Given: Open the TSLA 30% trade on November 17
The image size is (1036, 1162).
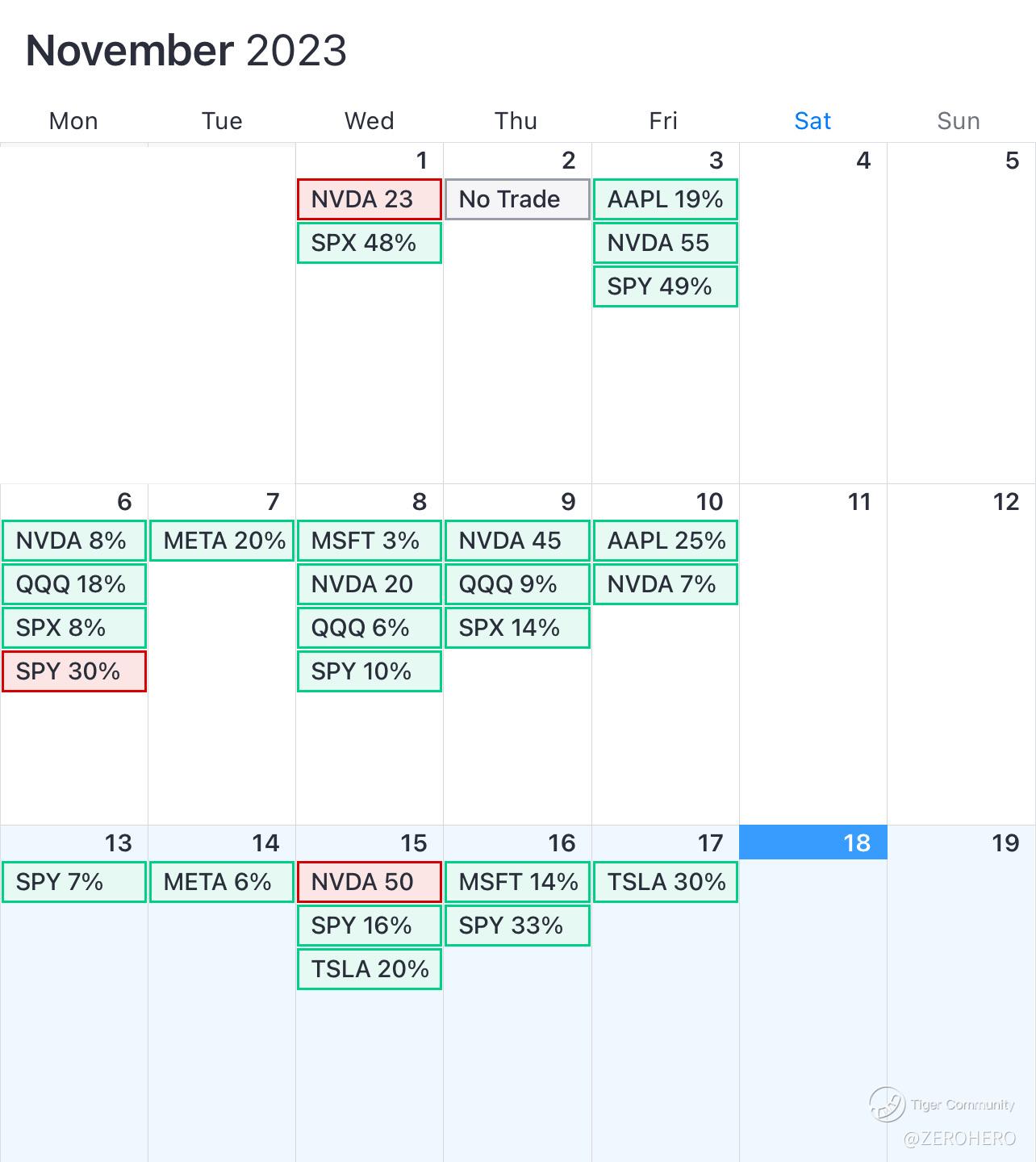Looking at the screenshot, I should pos(666,882).
